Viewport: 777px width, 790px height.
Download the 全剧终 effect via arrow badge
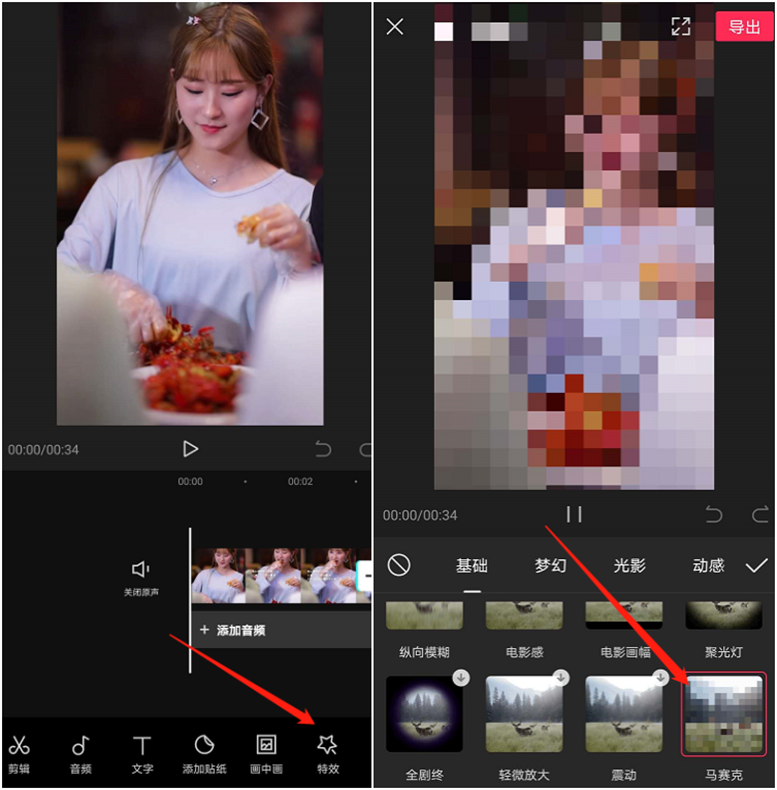point(461,678)
